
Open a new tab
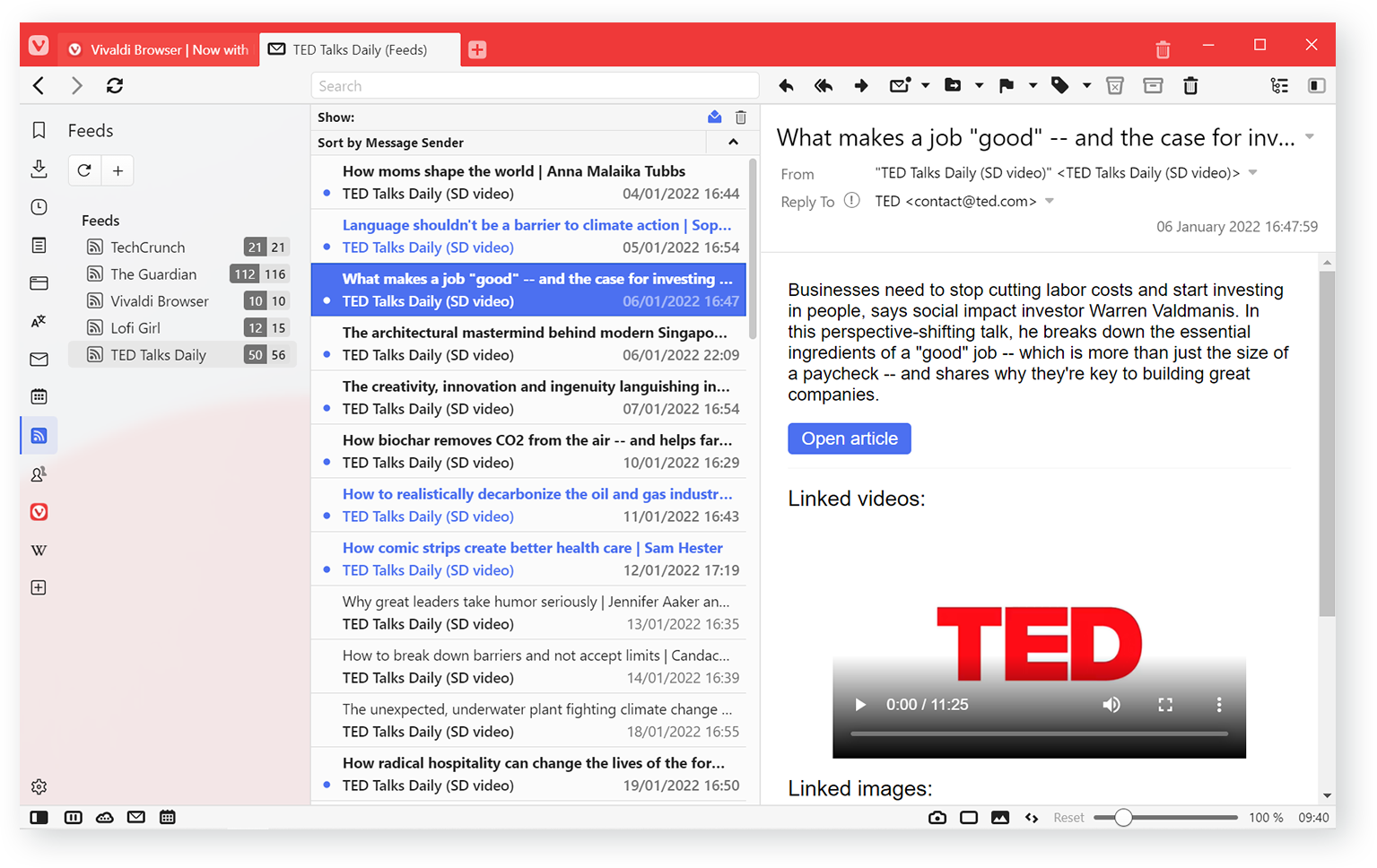pos(477,50)
